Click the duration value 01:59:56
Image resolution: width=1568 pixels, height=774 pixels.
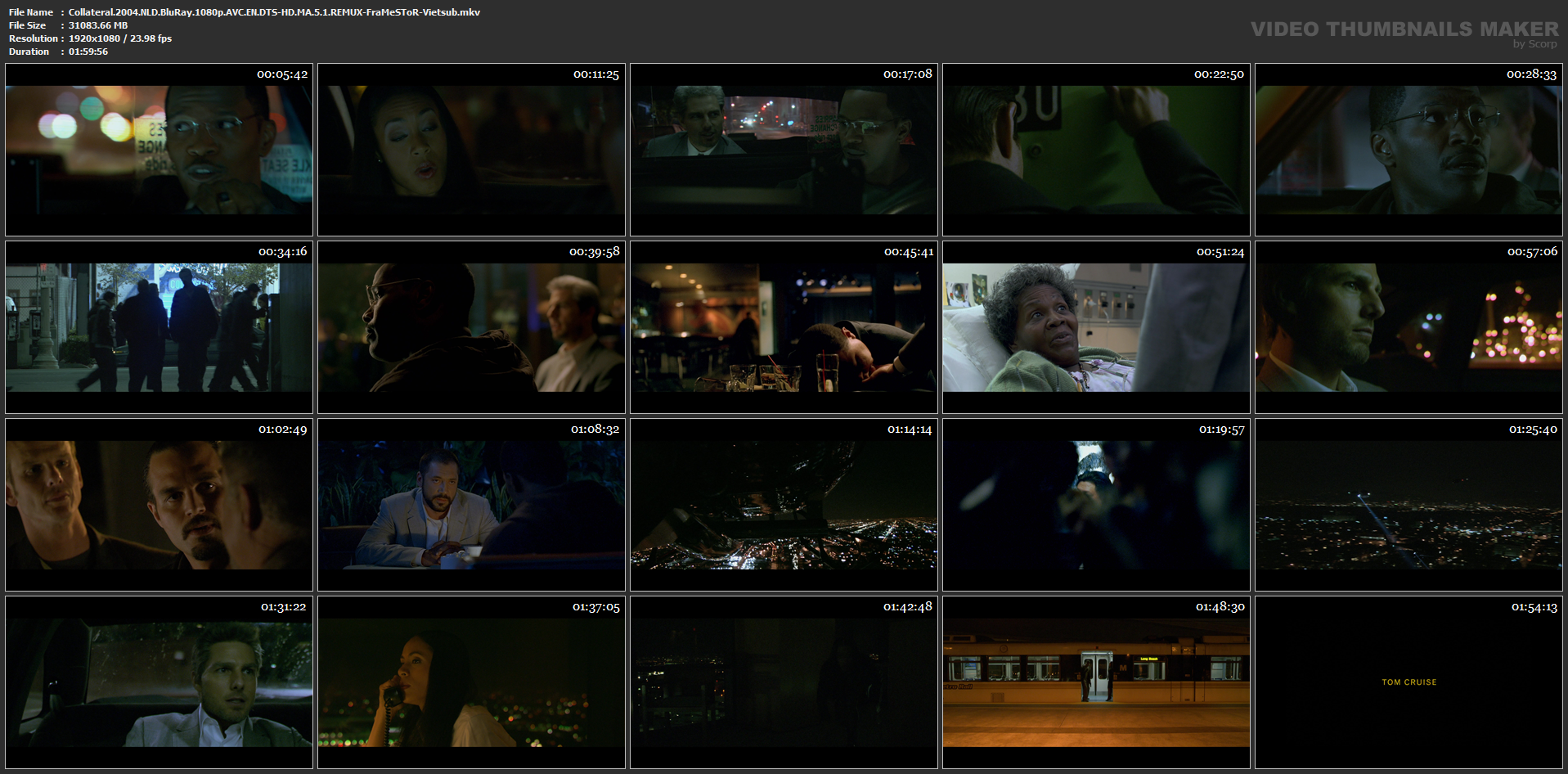click(x=88, y=52)
